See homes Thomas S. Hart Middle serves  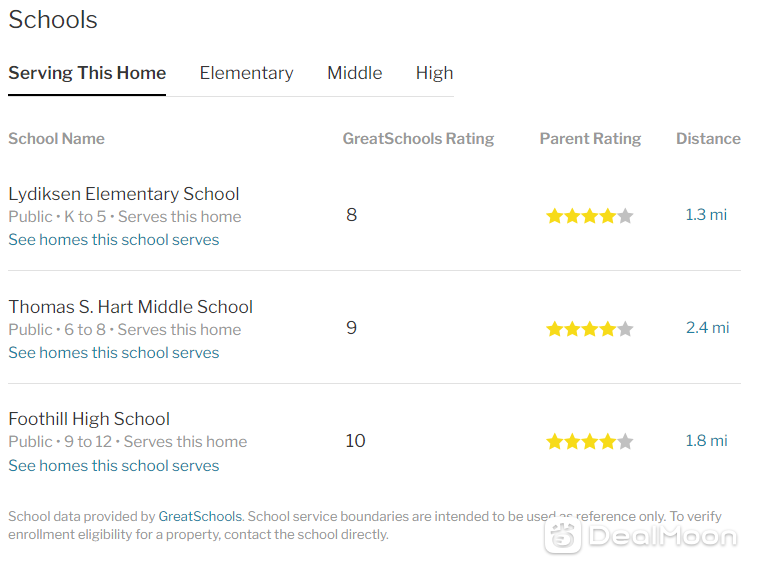tap(113, 353)
